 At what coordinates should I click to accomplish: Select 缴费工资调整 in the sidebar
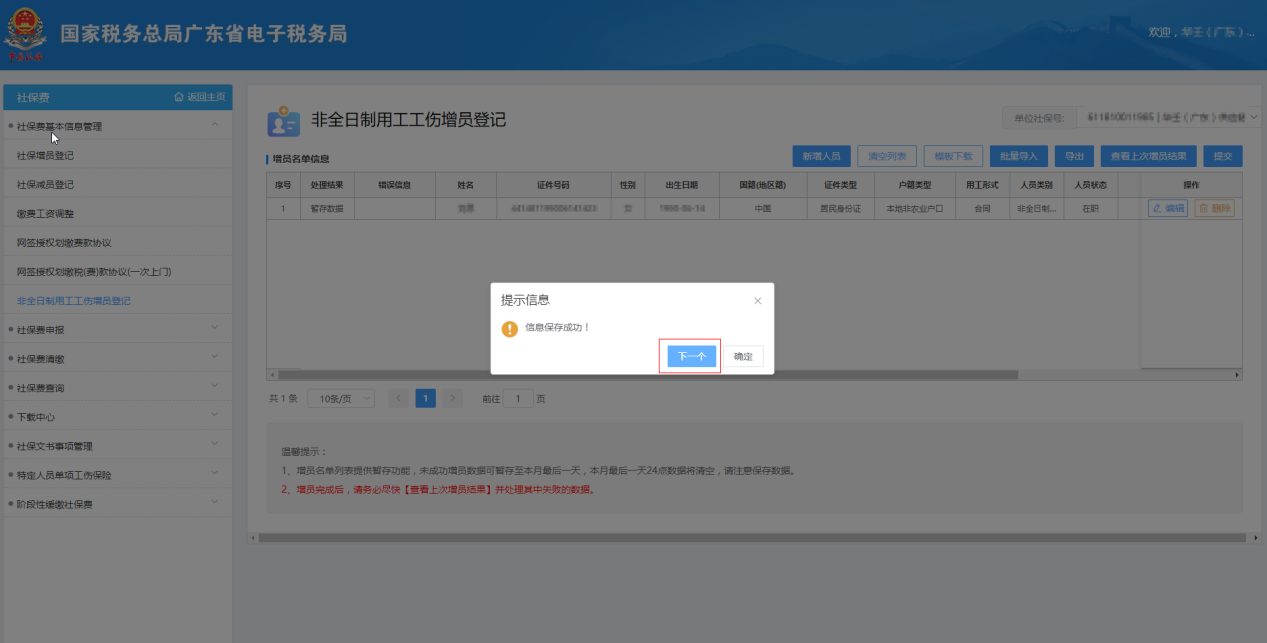coord(45,214)
